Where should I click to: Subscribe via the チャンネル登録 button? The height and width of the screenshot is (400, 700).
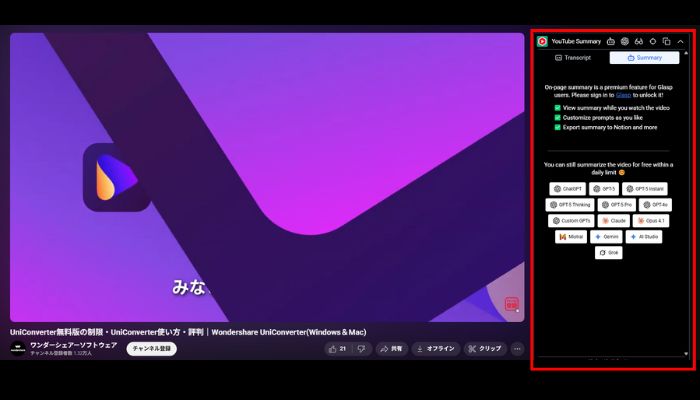click(152, 349)
